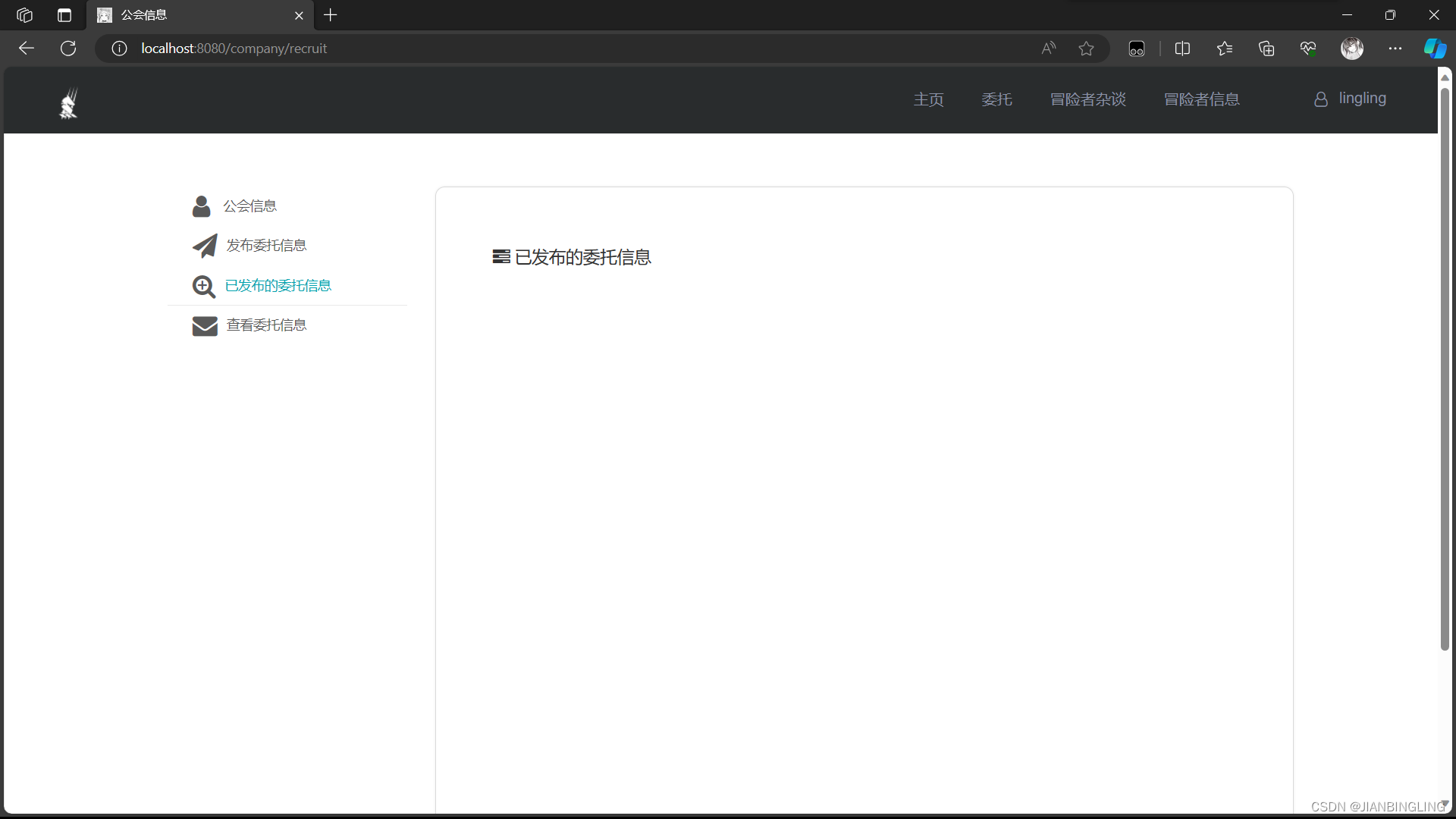The image size is (1456, 819).
Task: Open the read aloud option
Action: (x=1048, y=49)
